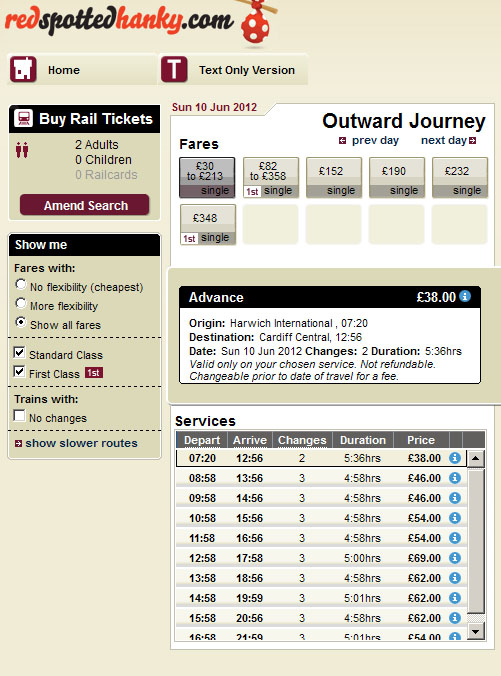Screen dimensions: 501x676
Task: Uncheck the Standard Class checkbox
Action: pos(19,352)
